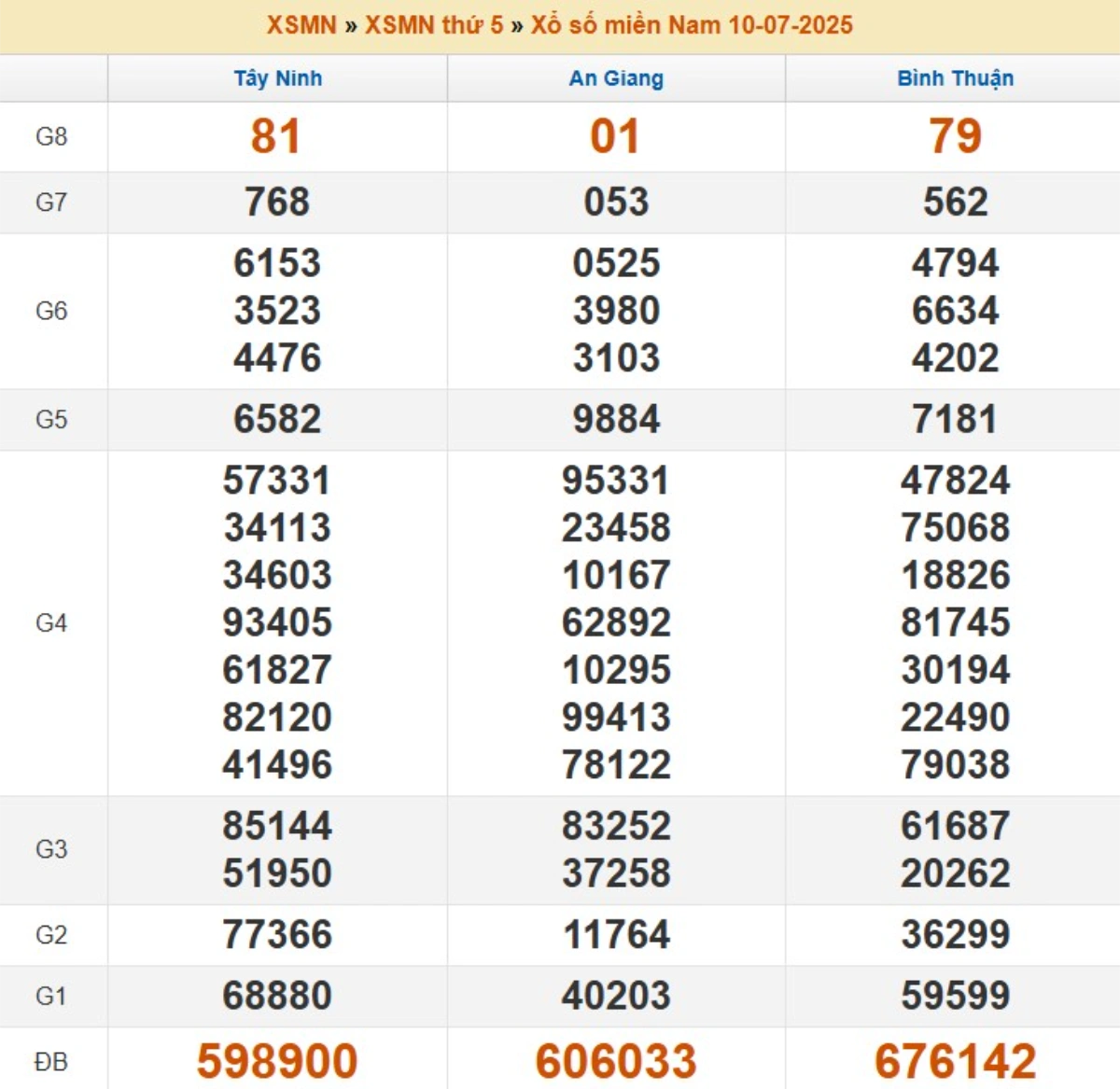The height and width of the screenshot is (1089, 1120).
Task: Click An Giang G7 value 053
Action: [616, 202]
